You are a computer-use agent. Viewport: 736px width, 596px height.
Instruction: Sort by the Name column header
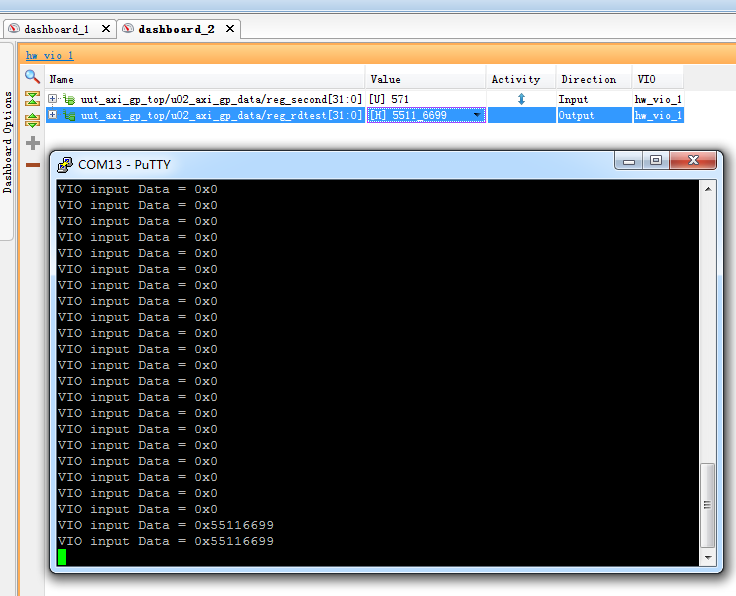point(205,79)
